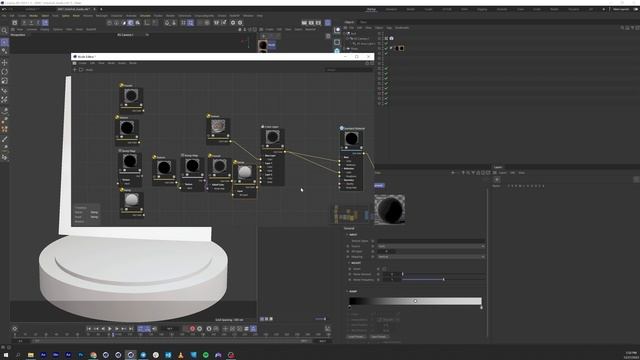This screenshot has width=640, height=360.
Task: Open the View menu in Node Editor
Action: [x=101, y=63]
